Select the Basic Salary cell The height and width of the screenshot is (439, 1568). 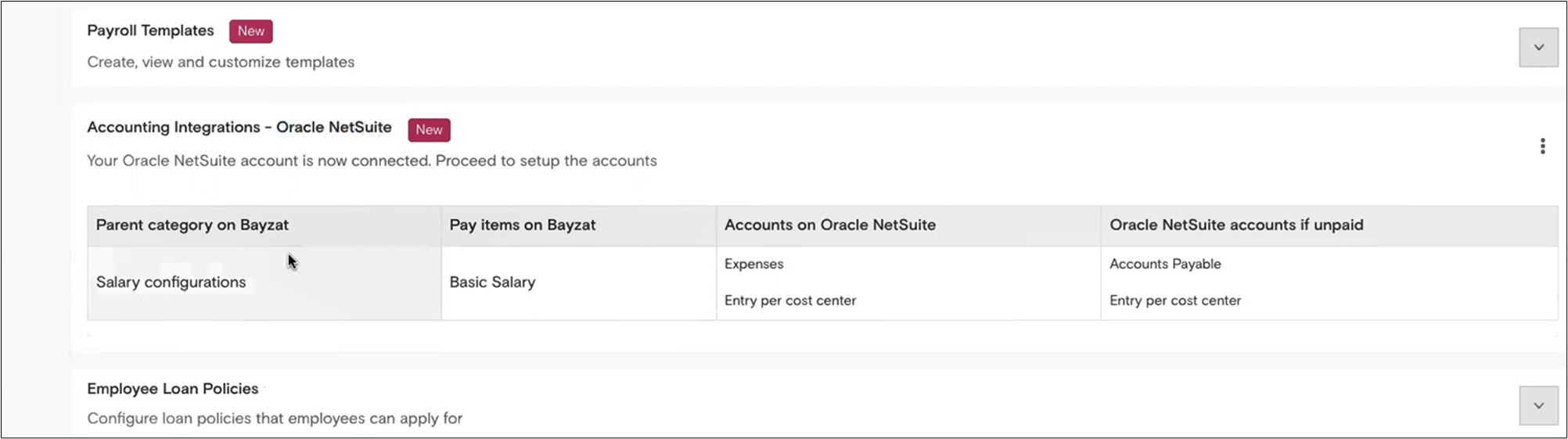(579, 282)
